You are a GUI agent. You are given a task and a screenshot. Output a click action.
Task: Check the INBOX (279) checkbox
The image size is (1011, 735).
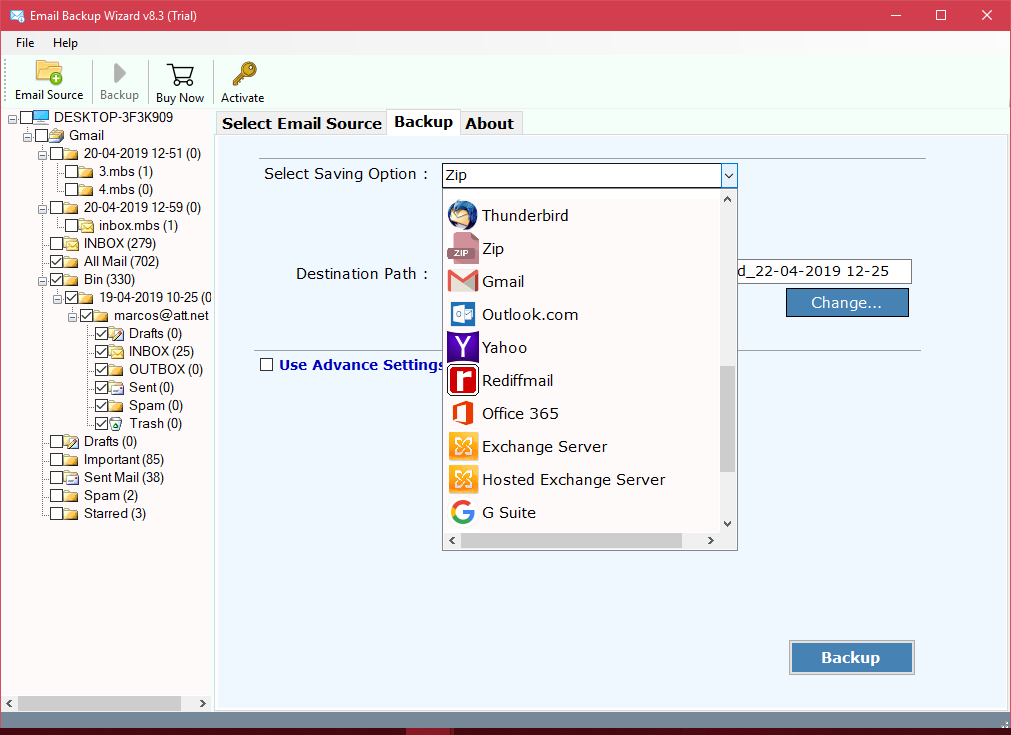(x=57, y=244)
